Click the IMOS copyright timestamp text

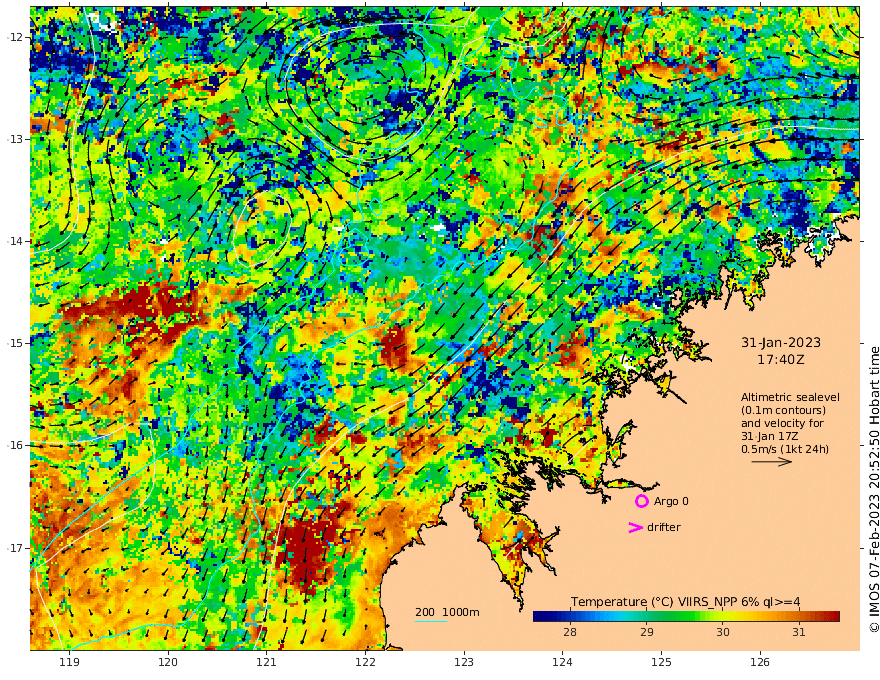(874, 490)
